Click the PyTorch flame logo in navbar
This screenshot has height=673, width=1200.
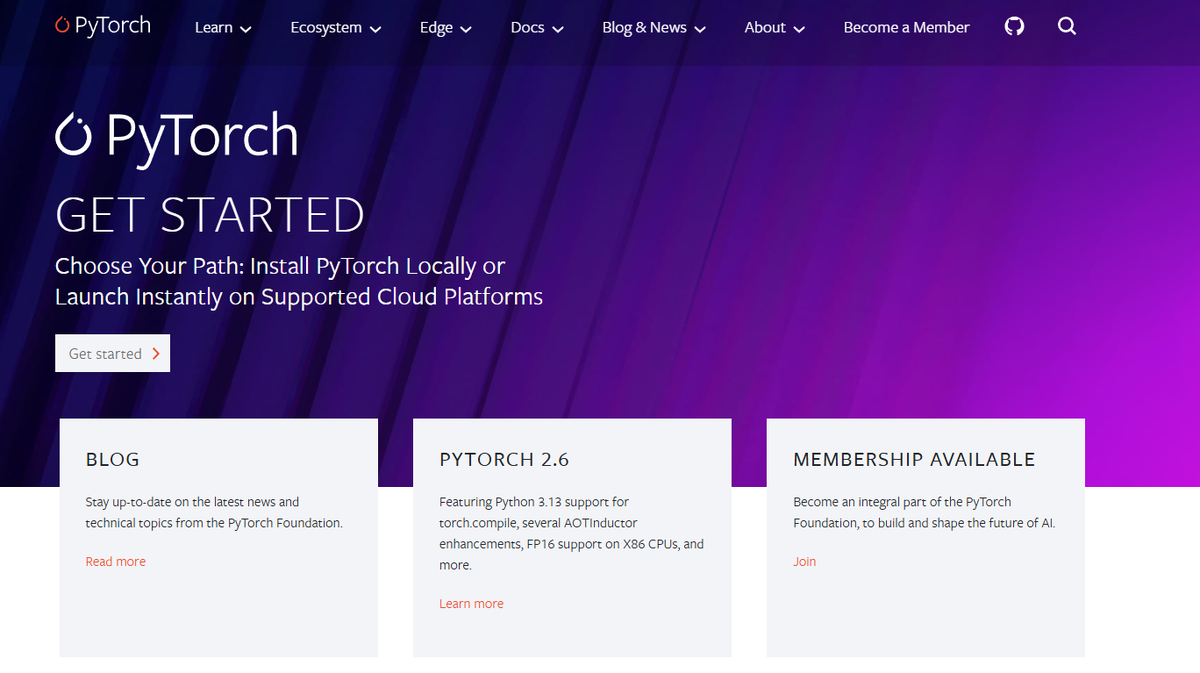point(62,24)
